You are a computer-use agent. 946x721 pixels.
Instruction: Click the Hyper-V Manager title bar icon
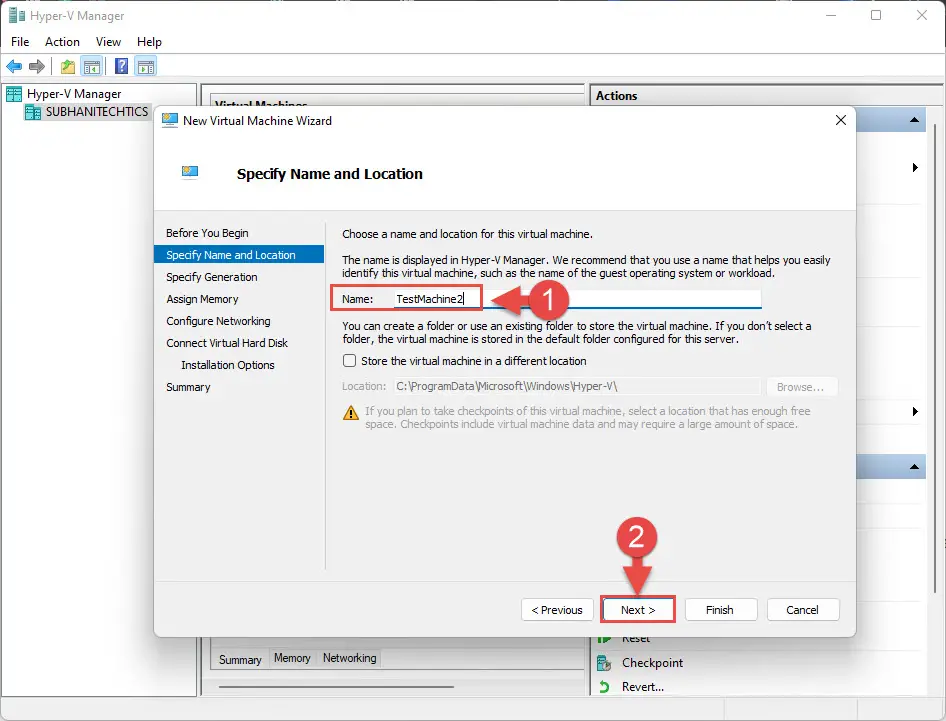click(x=17, y=15)
